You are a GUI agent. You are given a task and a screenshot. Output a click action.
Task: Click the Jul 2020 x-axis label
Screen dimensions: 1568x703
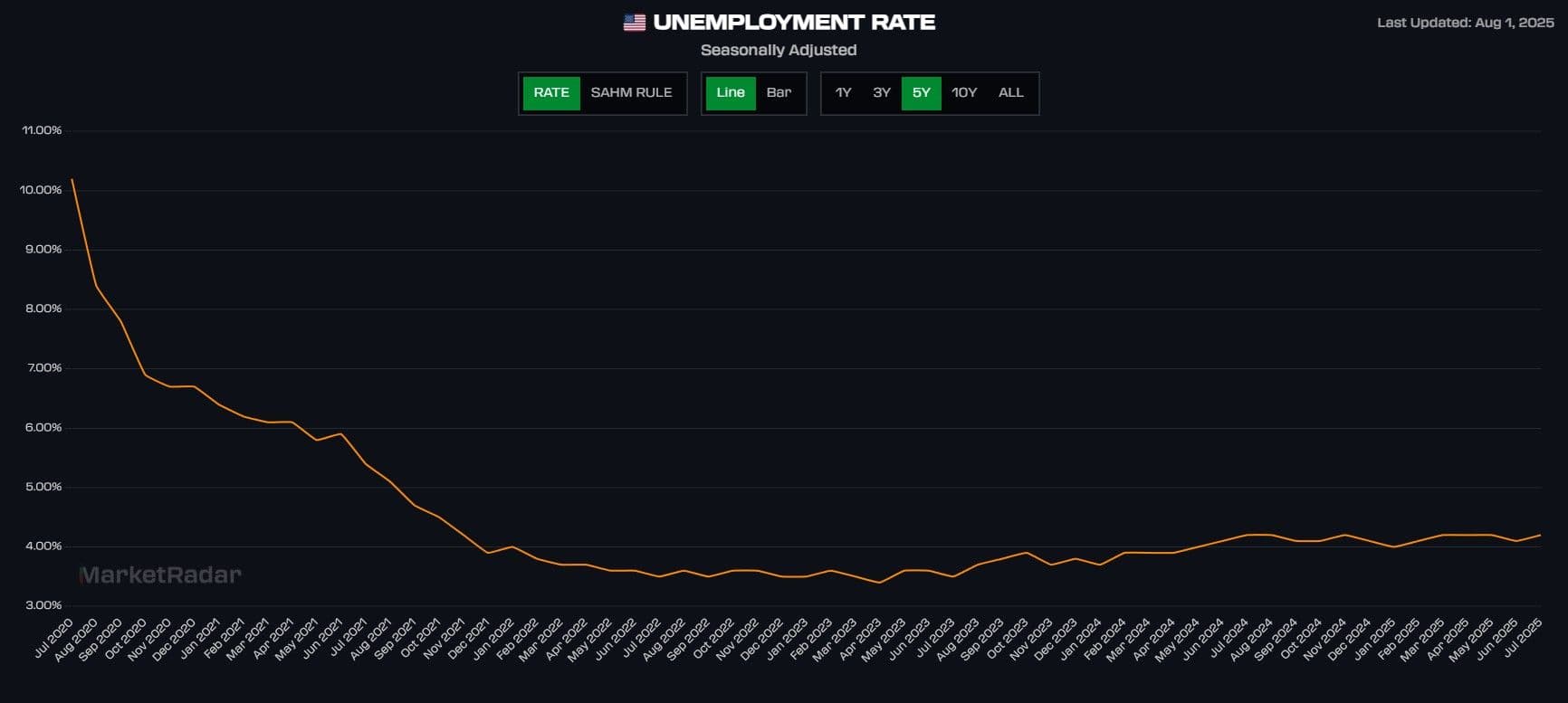point(54,639)
